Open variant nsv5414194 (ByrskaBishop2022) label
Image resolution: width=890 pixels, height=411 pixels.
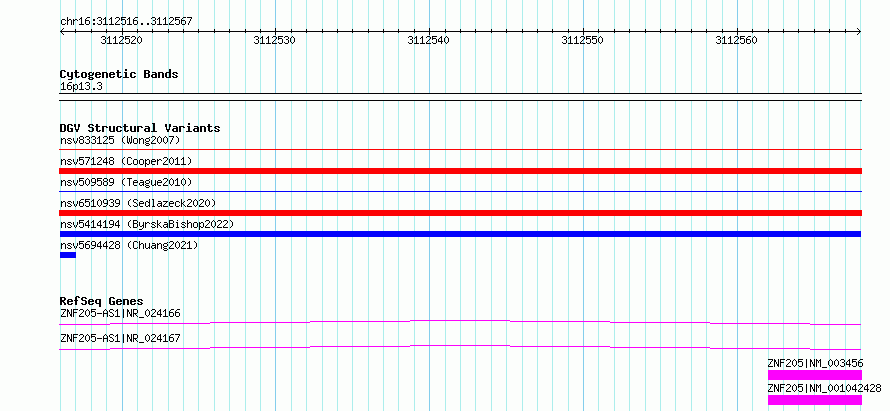click(147, 224)
